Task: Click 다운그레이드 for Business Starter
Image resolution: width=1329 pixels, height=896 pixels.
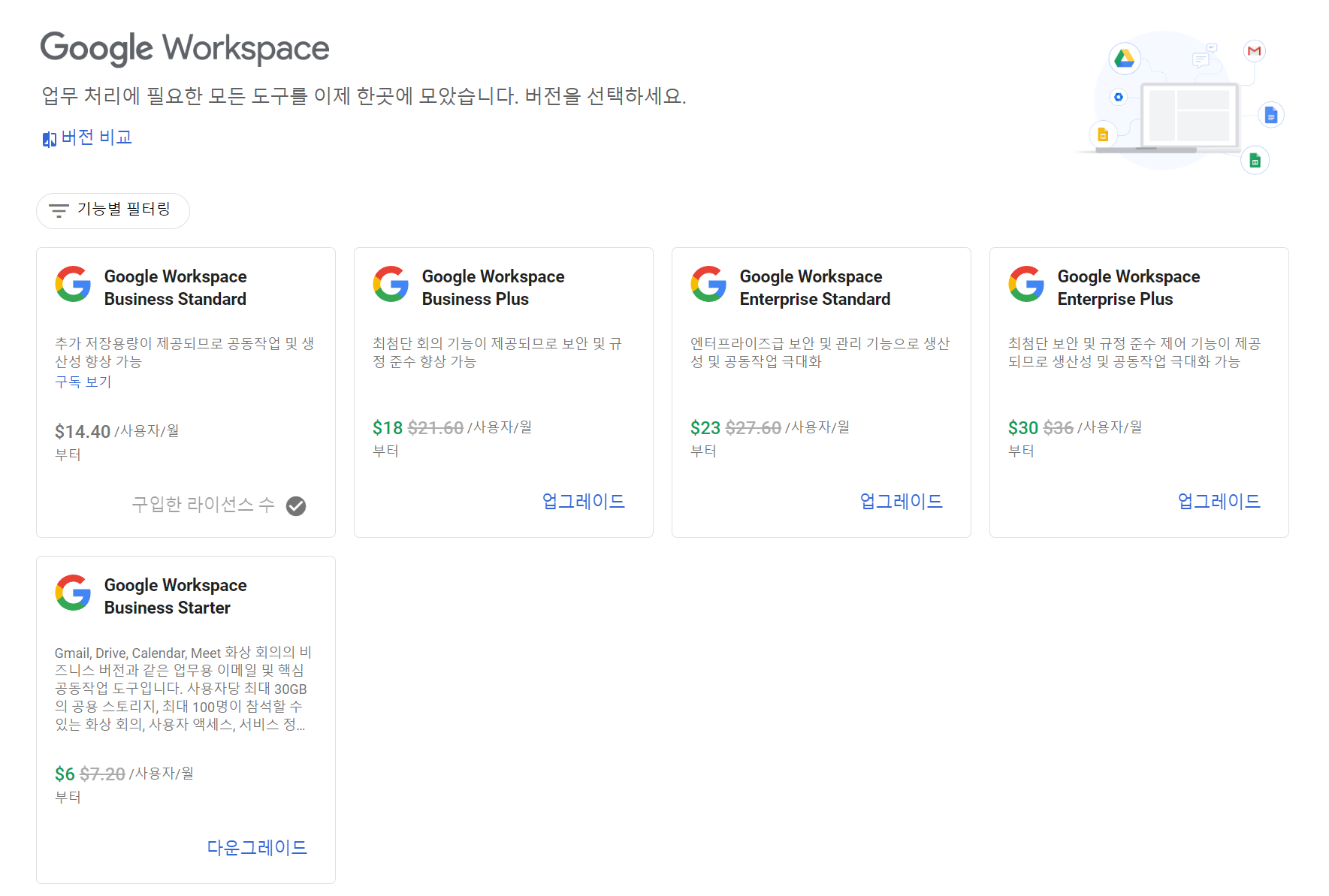Action: click(257, 847)
